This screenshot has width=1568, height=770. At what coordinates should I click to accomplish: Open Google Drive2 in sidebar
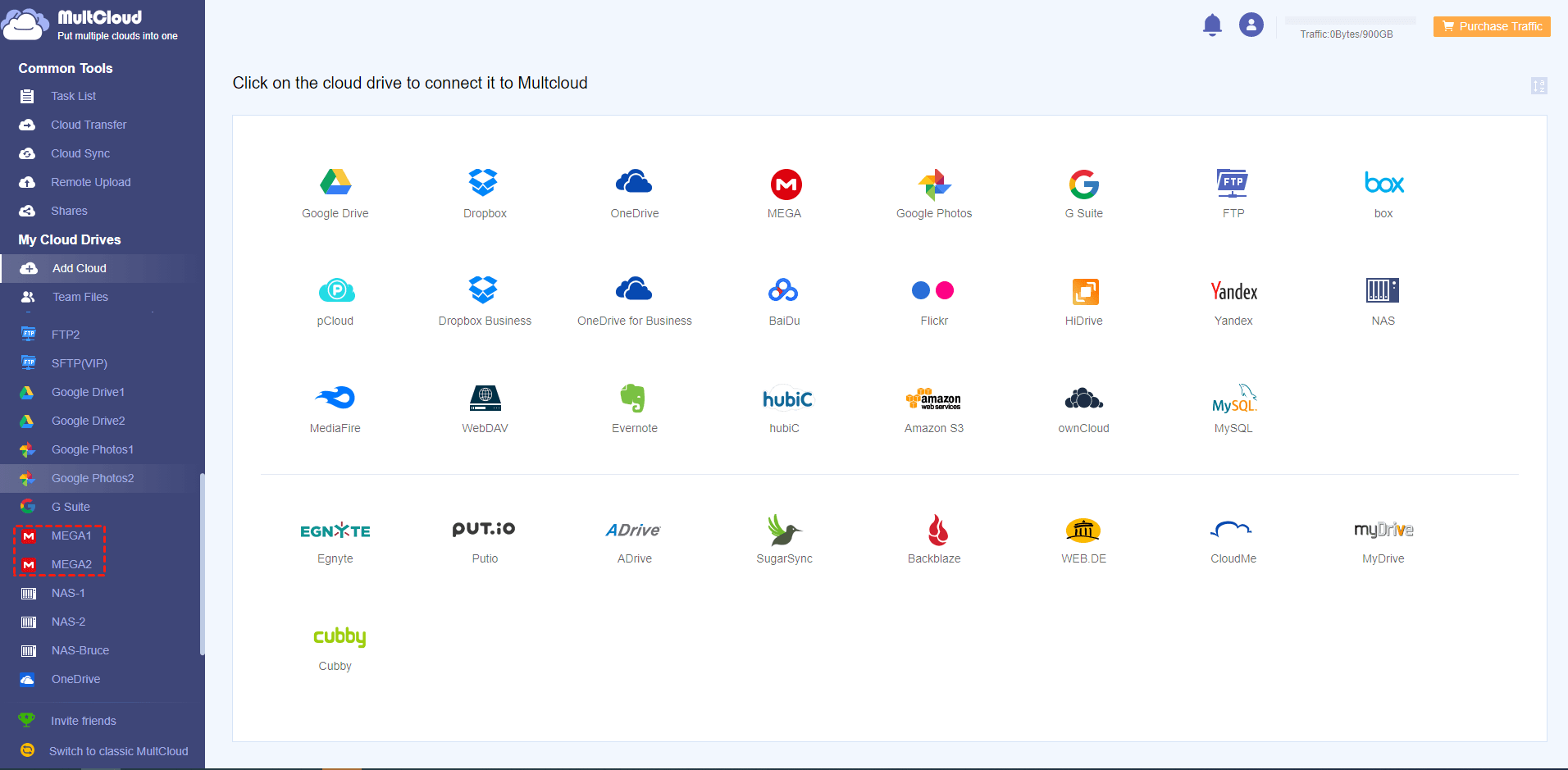(x=88, y=421)
